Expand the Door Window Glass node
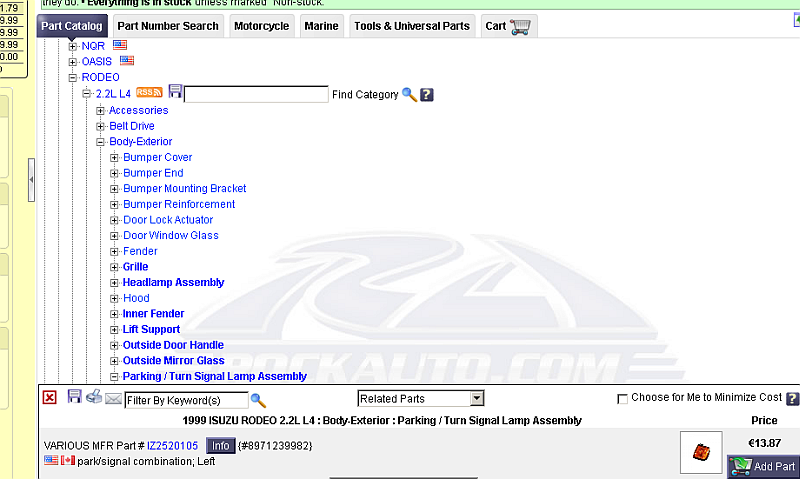Image resolution: width=800 pixels, height=479 pixels. 114,236
